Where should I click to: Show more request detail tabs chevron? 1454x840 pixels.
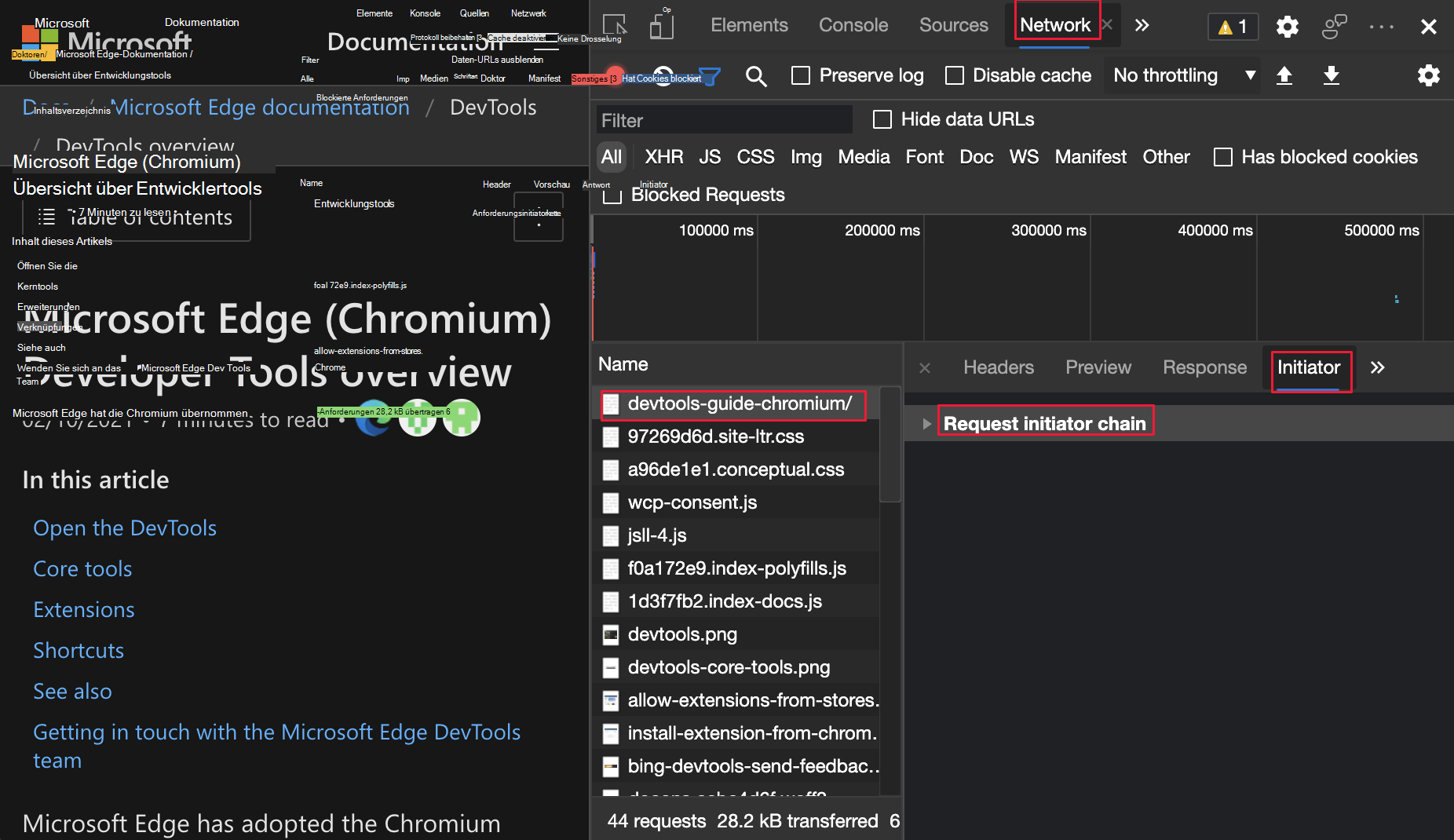pyautogui.click(x=1377, y=367)
